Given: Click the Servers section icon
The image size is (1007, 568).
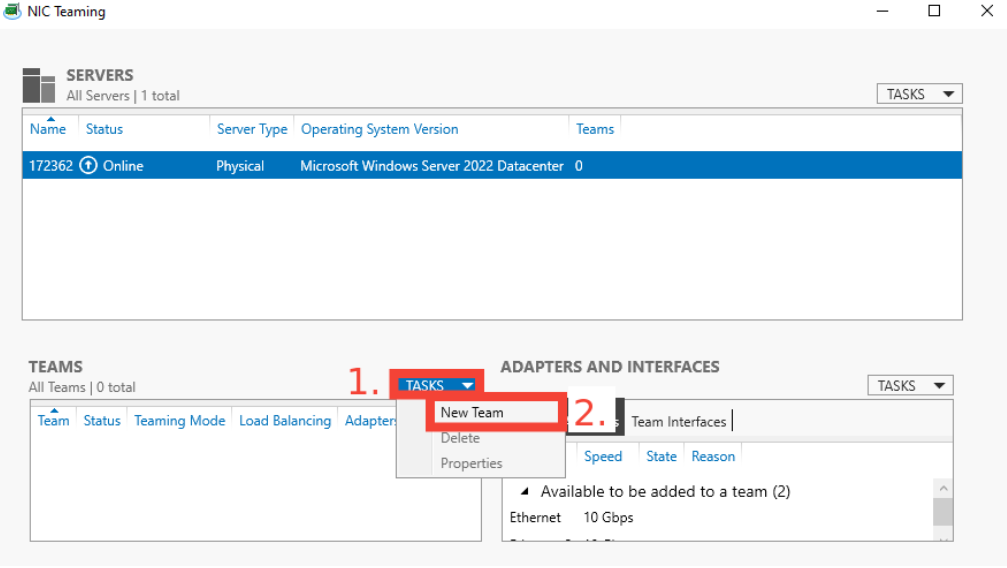Looking at the screenshot, I should coord(39,85).
